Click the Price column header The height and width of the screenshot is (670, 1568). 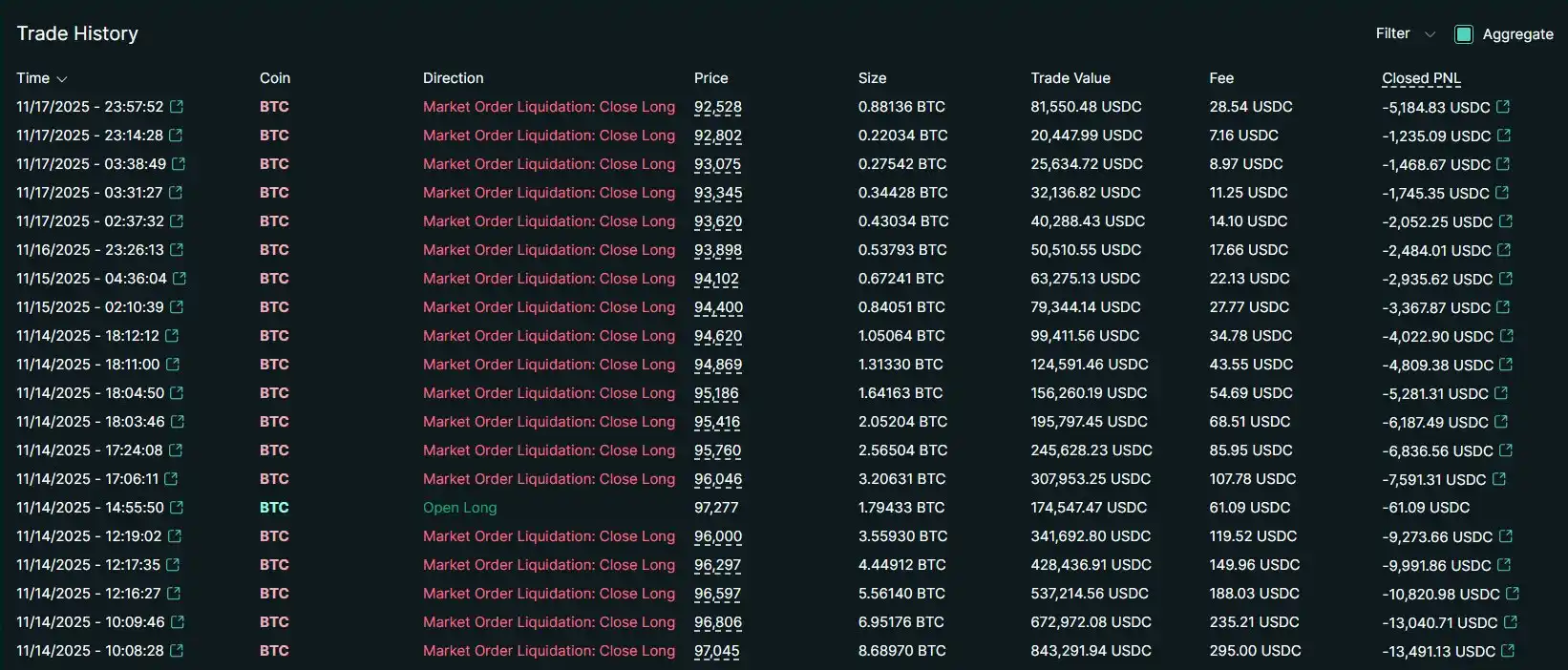pos(711,78)
